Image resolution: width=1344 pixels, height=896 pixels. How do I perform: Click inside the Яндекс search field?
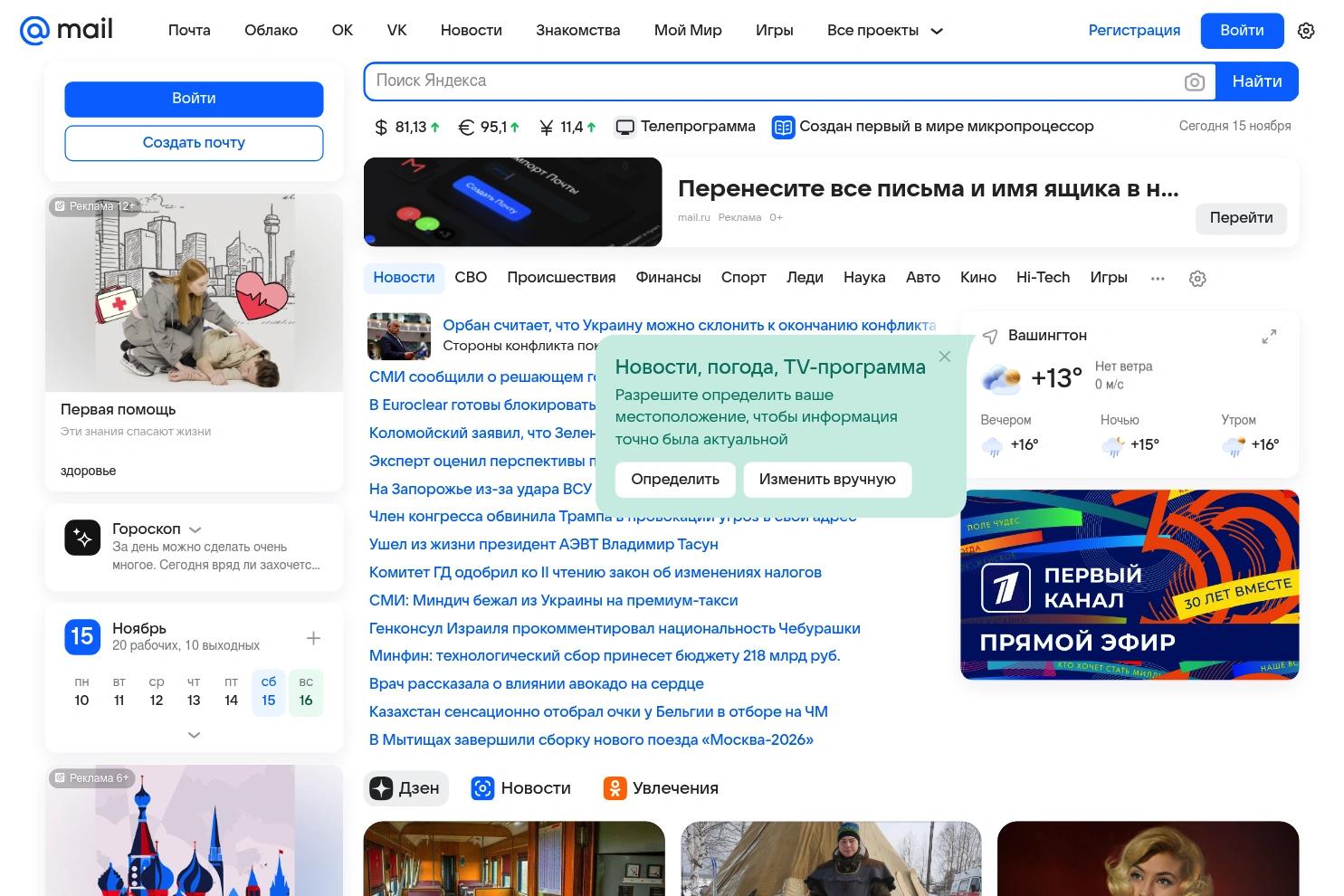pos(724,81)
